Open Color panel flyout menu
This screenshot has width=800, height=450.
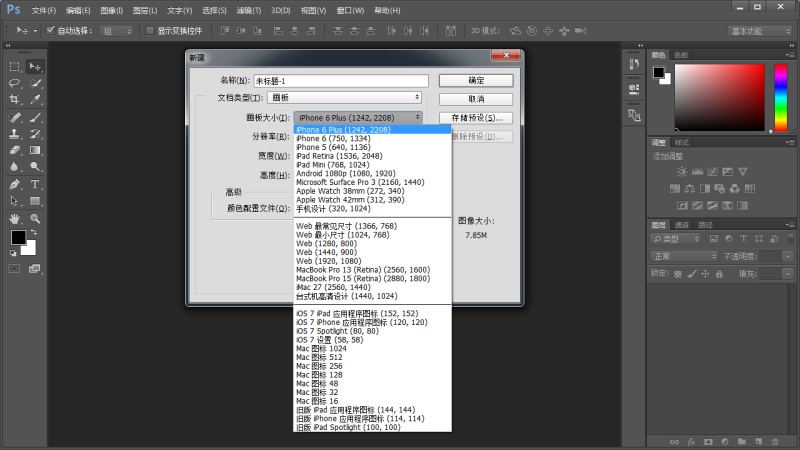tap(790, 55)
